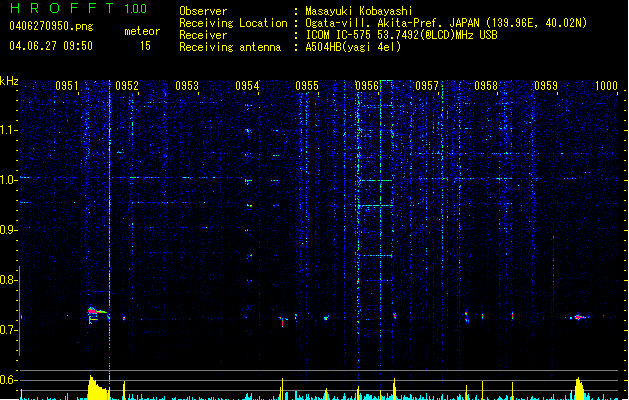This screenshot has height=400, width=629.
Task: Click the yellow power peak near 0959
Action: [x=579, y=388]
